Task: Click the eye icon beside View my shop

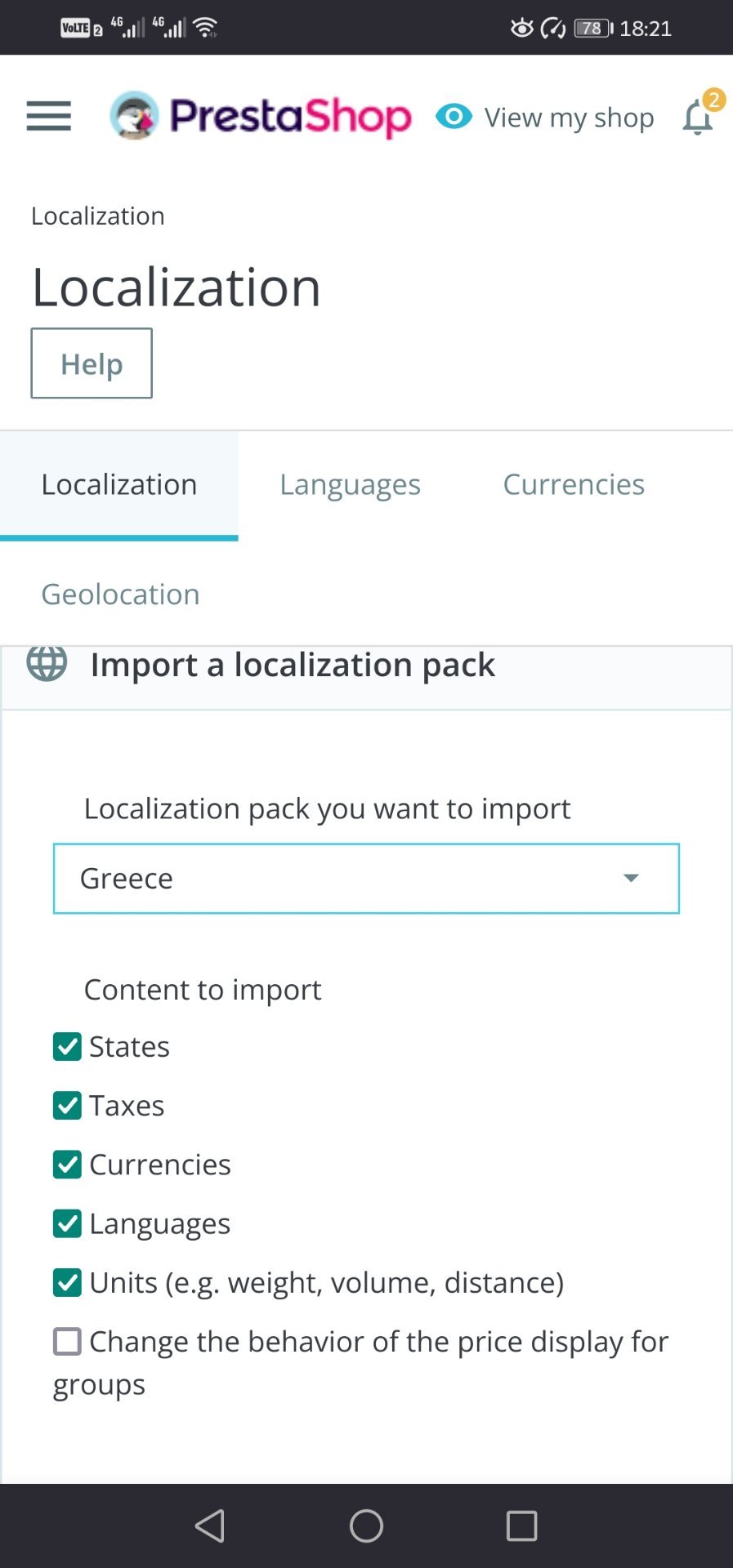Action: pos(454,117)
